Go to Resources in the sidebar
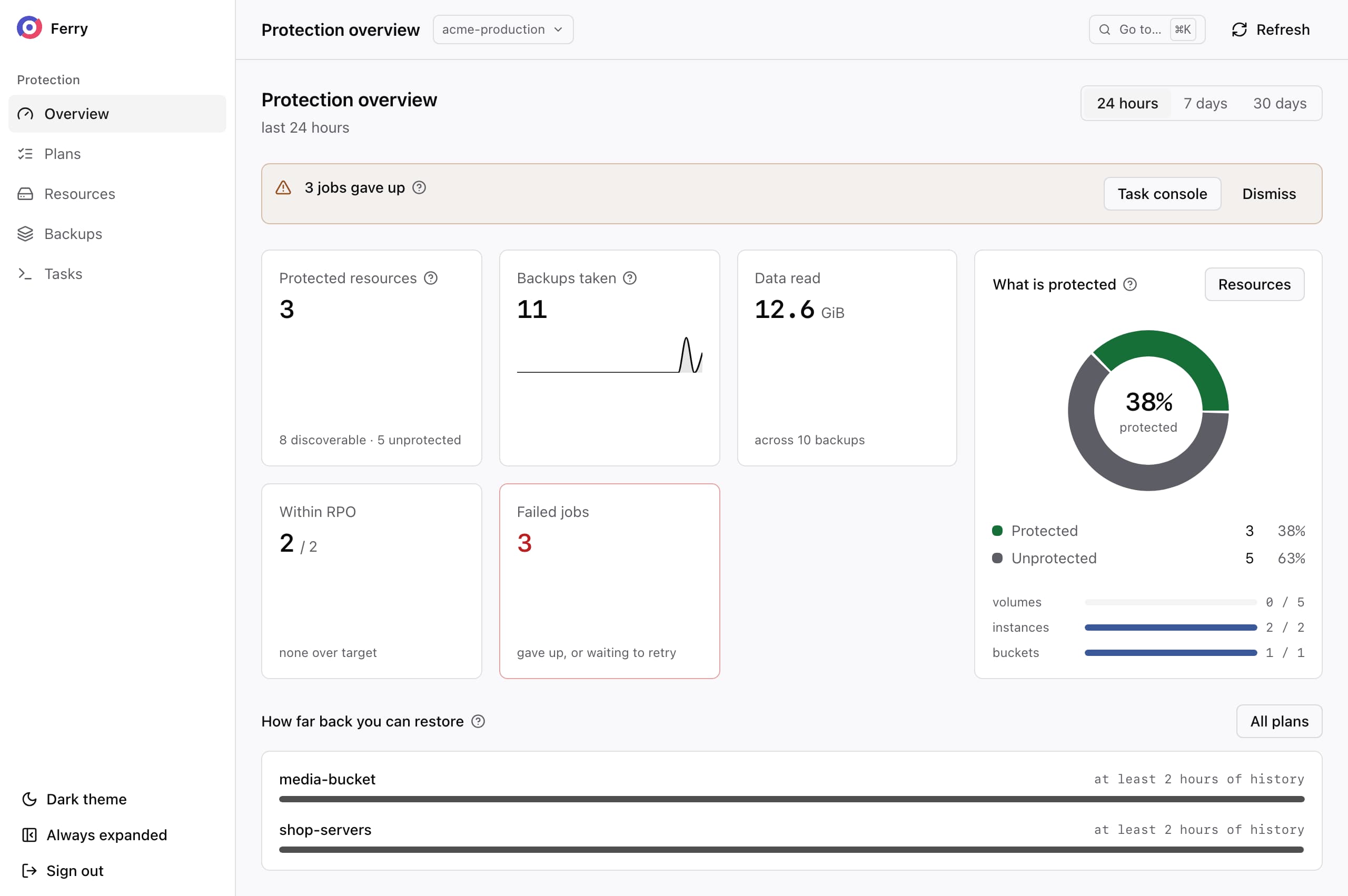Image resolution: width=1348 pixels, height=896 pixels. point(117,194)
